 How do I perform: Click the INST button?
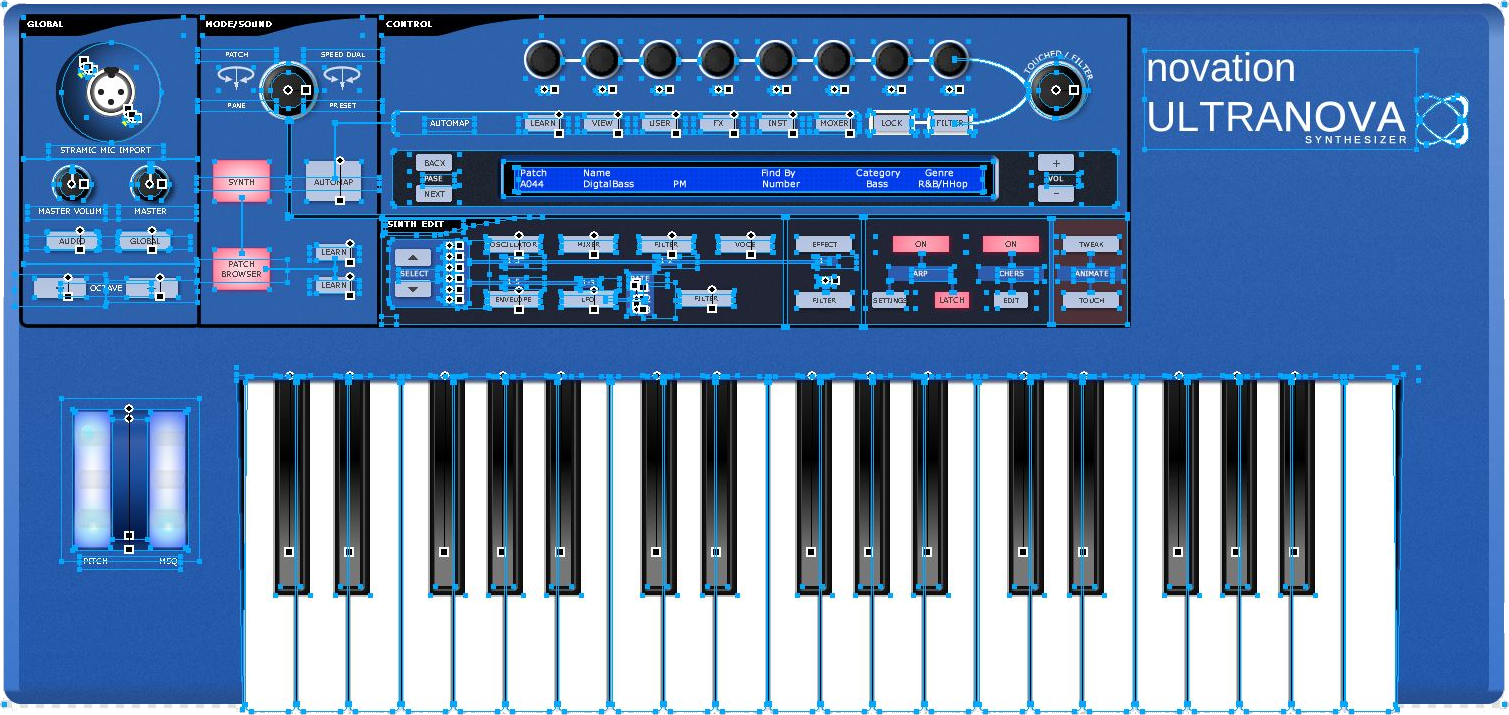point(775,123)
